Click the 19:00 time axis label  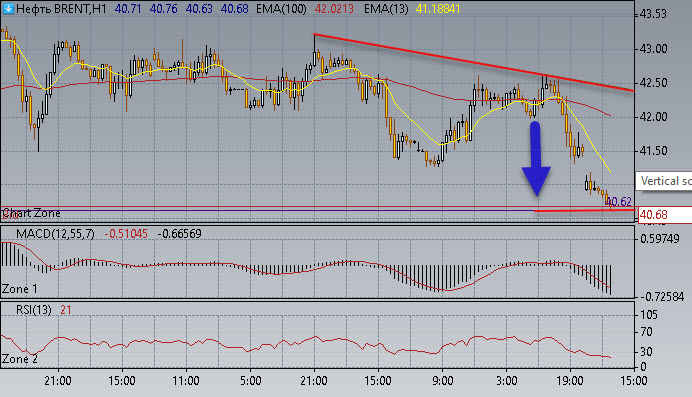click(x=570, y=381)
